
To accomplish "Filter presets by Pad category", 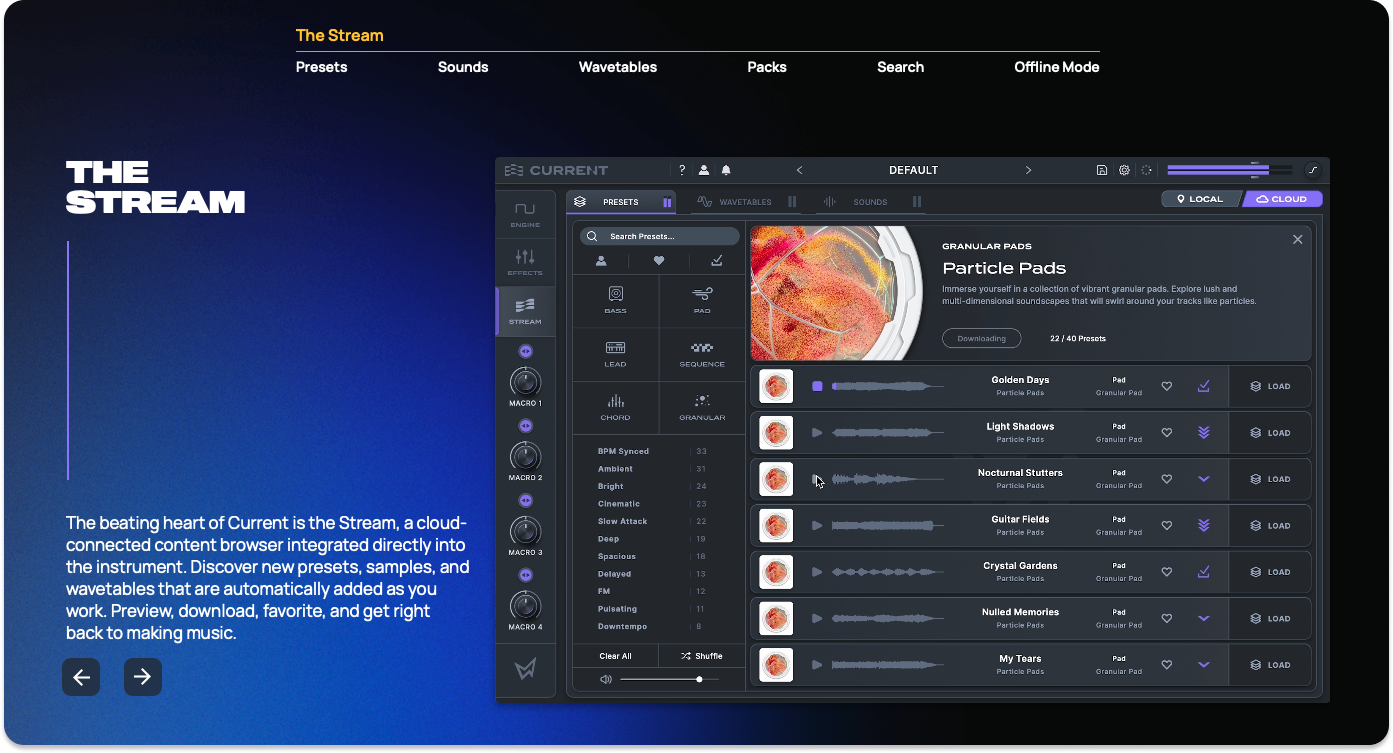I will click(x=702, y=300).
